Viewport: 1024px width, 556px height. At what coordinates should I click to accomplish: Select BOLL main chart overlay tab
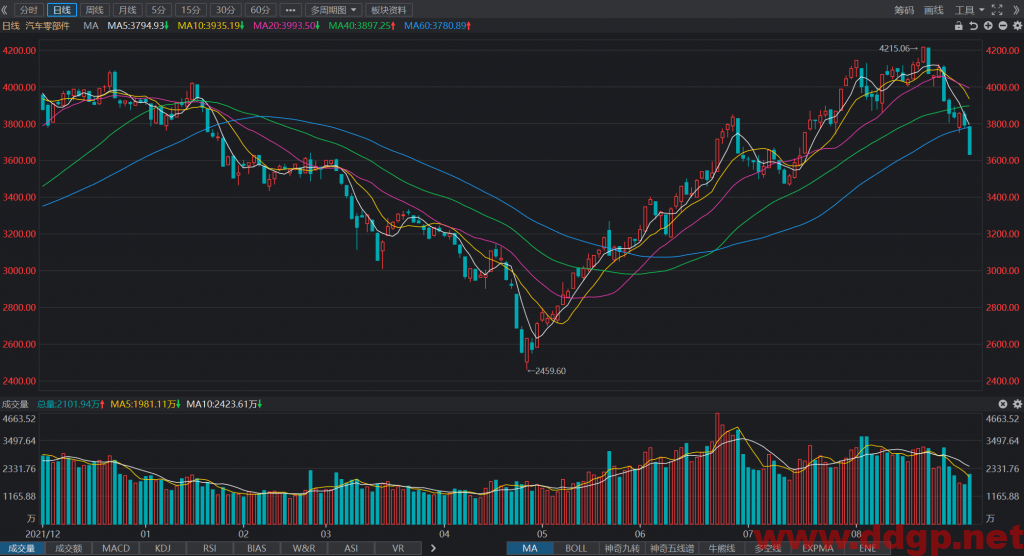576,548
